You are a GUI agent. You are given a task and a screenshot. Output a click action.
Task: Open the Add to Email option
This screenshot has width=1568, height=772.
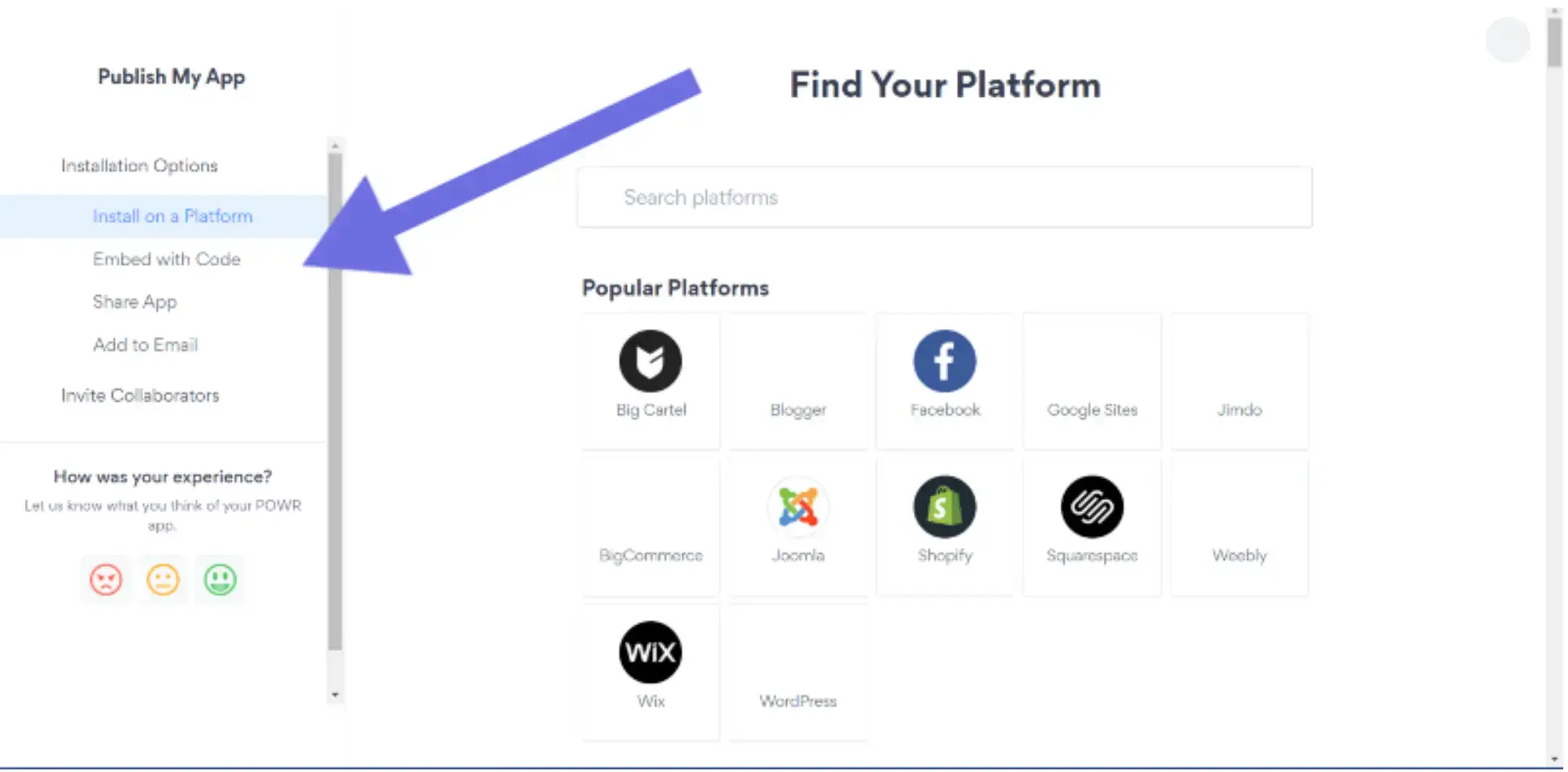click(x=145, y=345)
